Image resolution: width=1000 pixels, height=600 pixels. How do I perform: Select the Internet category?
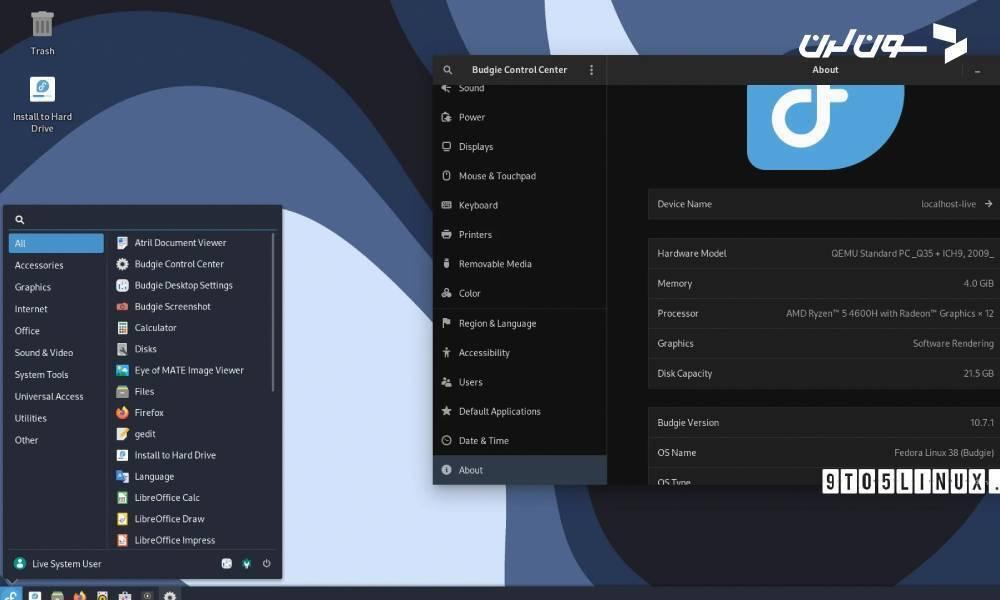[x=56, y=309]
